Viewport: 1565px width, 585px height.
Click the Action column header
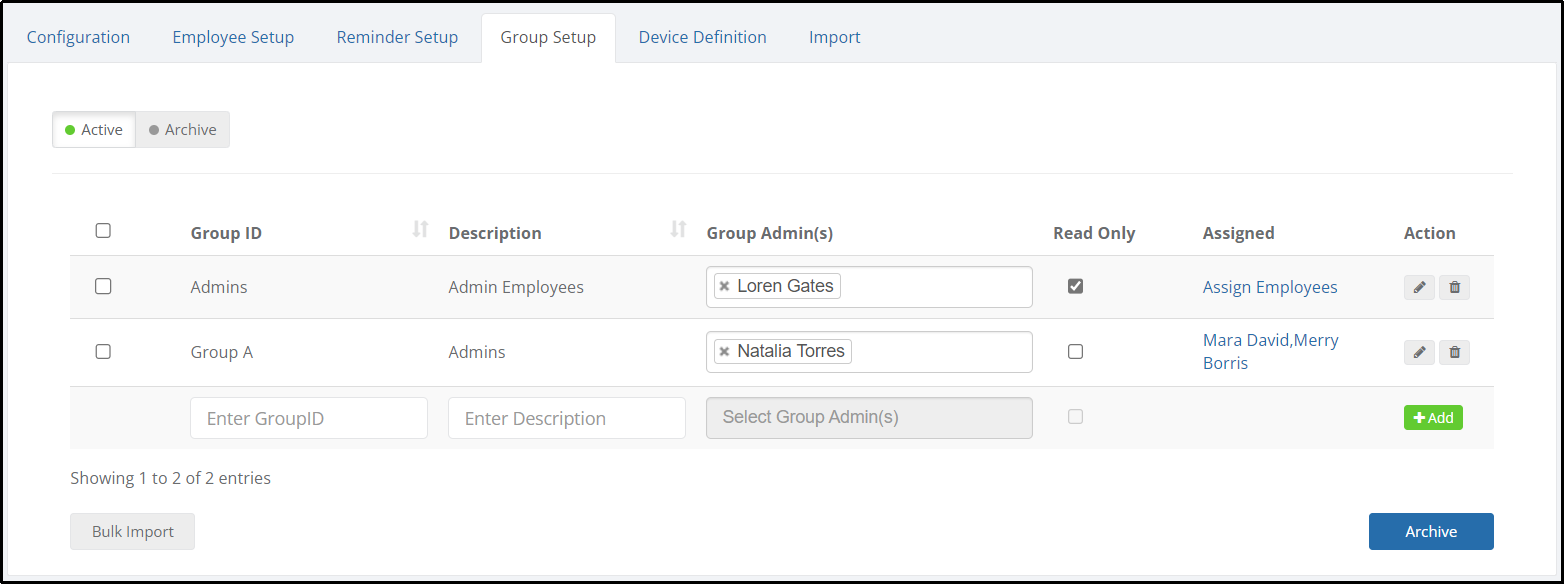click(x=1430, y=233)
